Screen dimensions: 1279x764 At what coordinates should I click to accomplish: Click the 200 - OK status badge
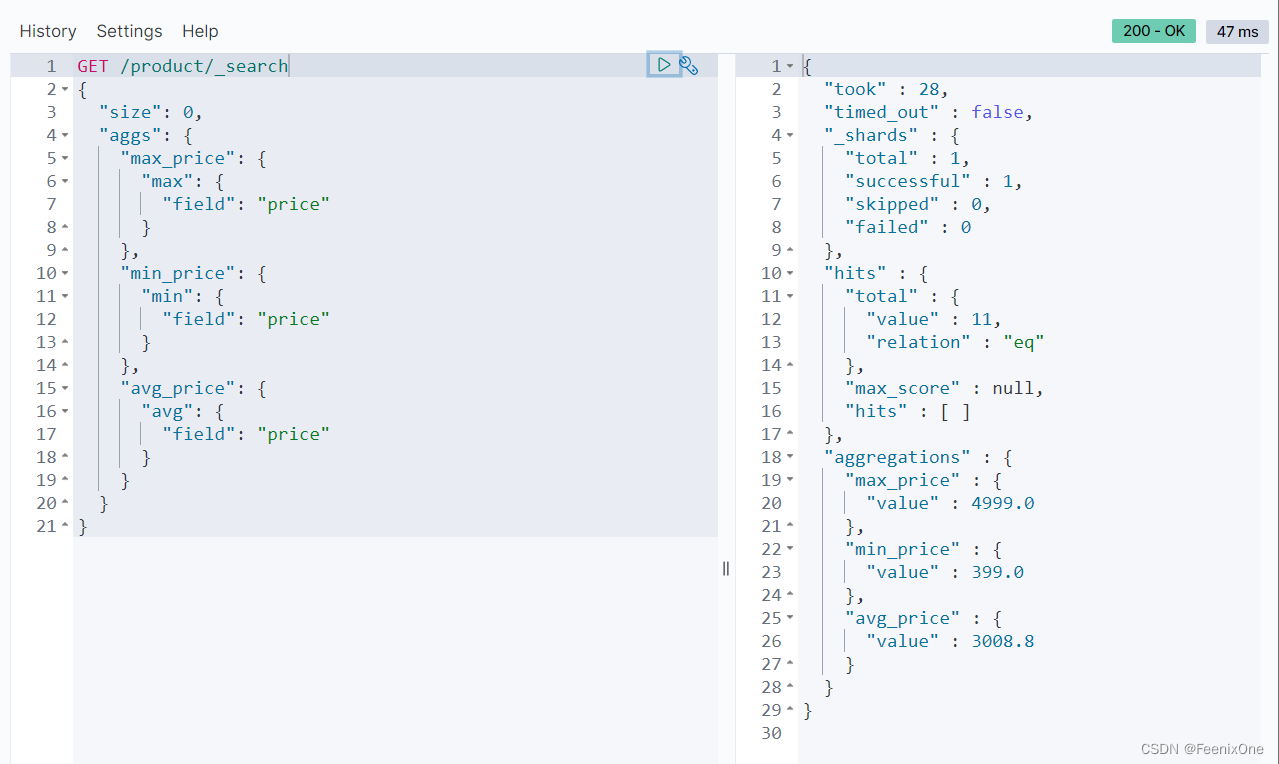1154,31
